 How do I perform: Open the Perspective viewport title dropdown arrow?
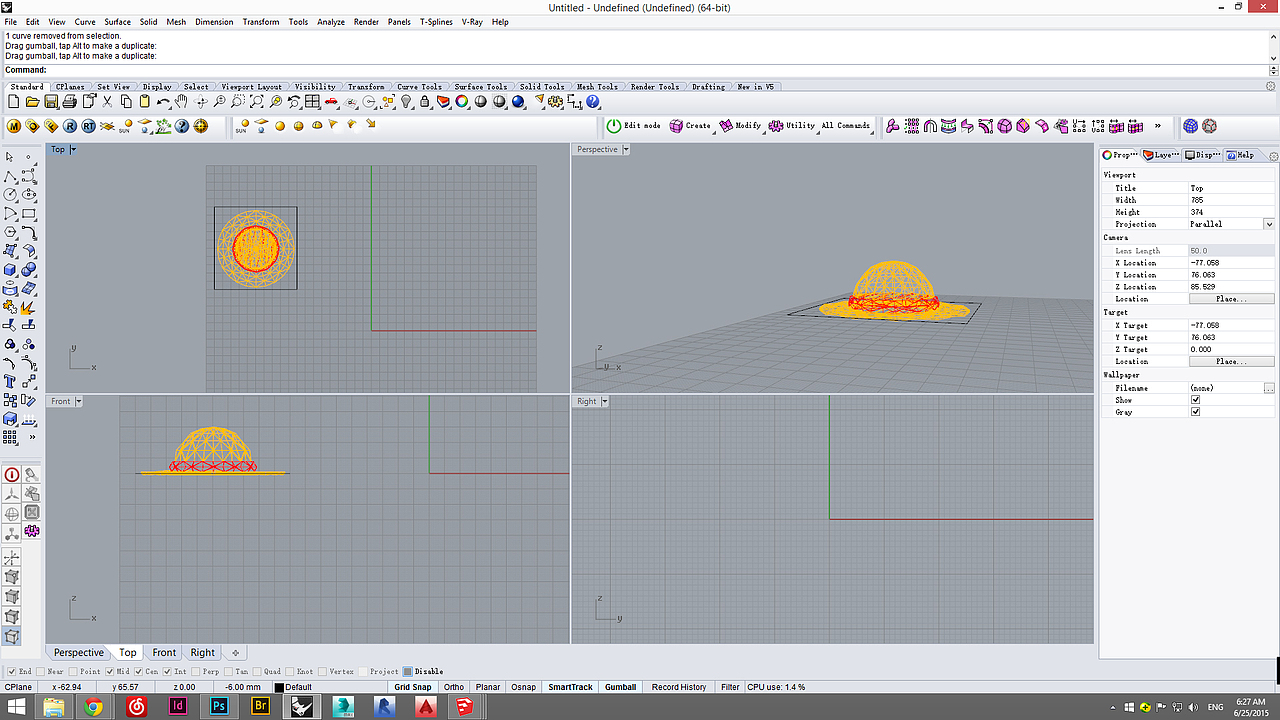[x=626, y=150]
